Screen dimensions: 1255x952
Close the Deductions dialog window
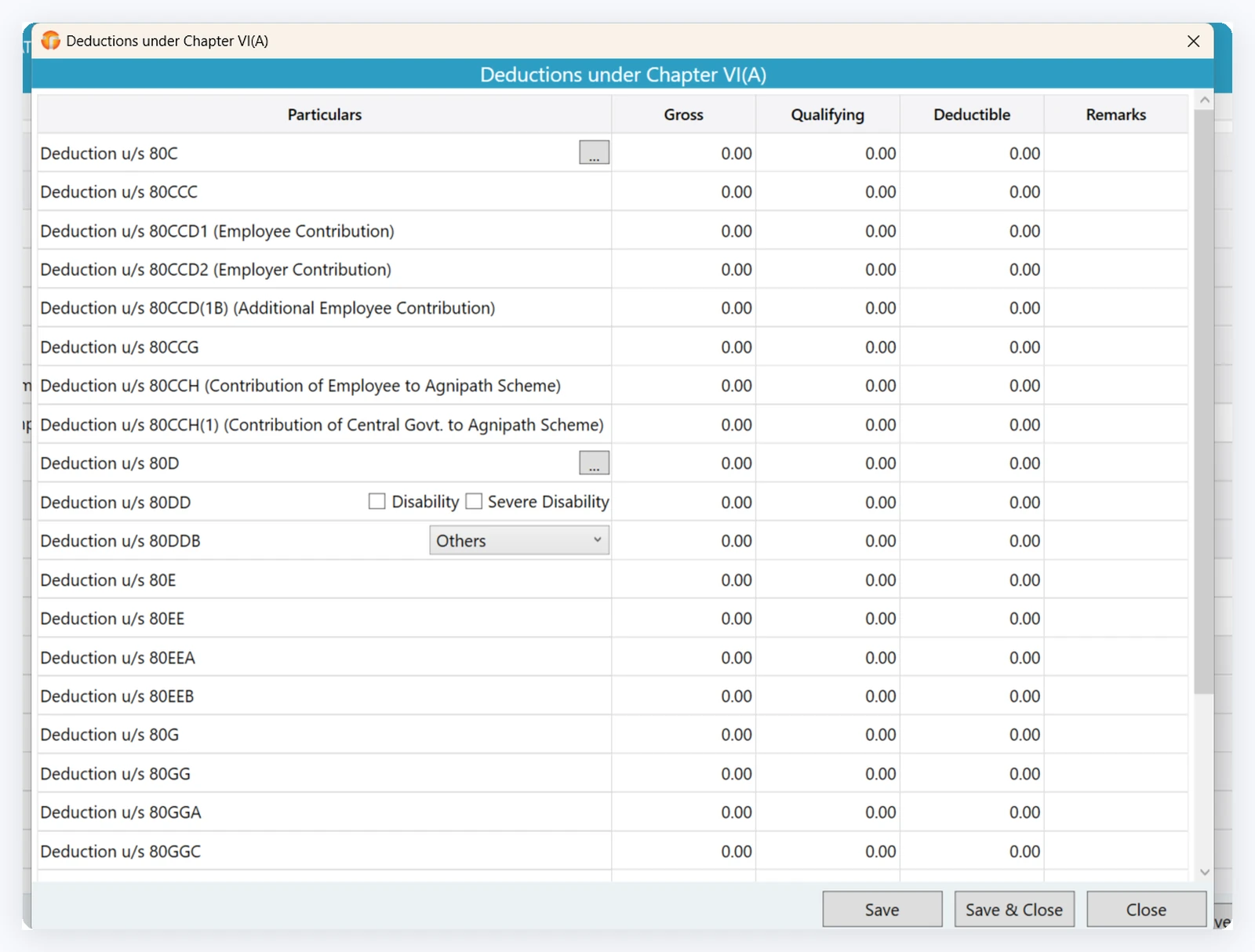[1193, 41]
